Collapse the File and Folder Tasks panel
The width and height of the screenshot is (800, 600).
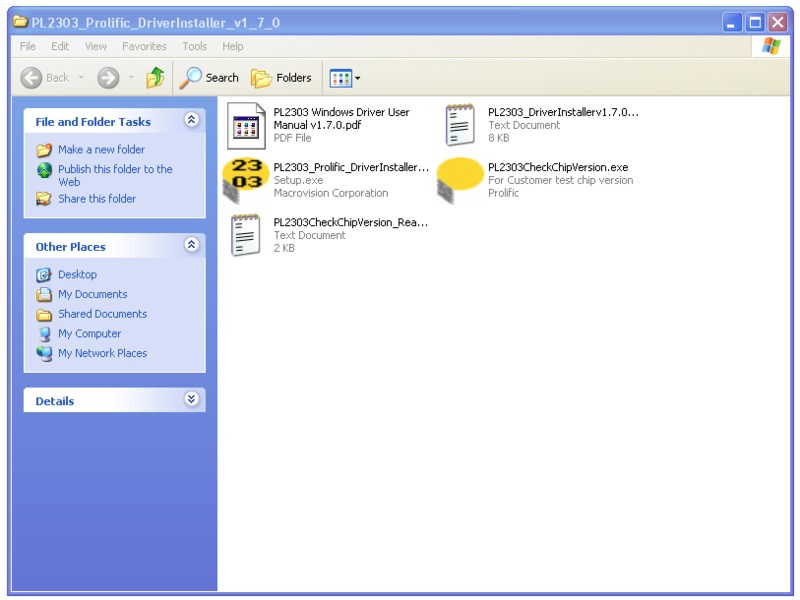pyautogui.click(x=191, y=121)
